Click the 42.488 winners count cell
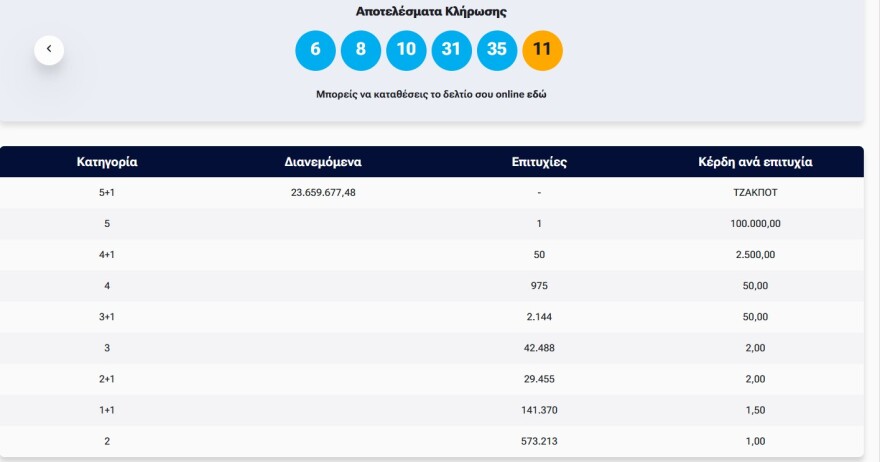Screen dimensions: 880x462 [x=539, y=348]
